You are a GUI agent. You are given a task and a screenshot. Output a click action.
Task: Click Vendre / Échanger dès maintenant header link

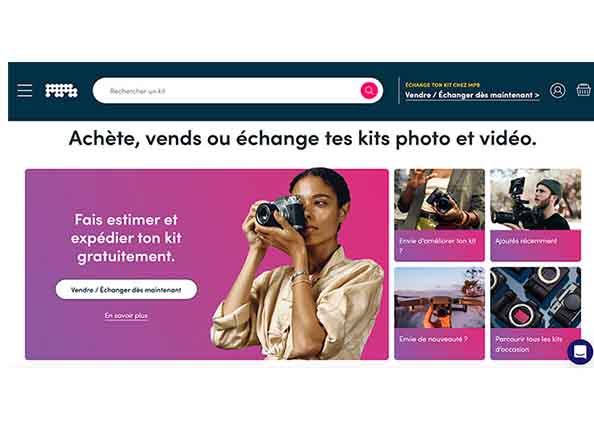pyautogui.click(x=472, y=95)
